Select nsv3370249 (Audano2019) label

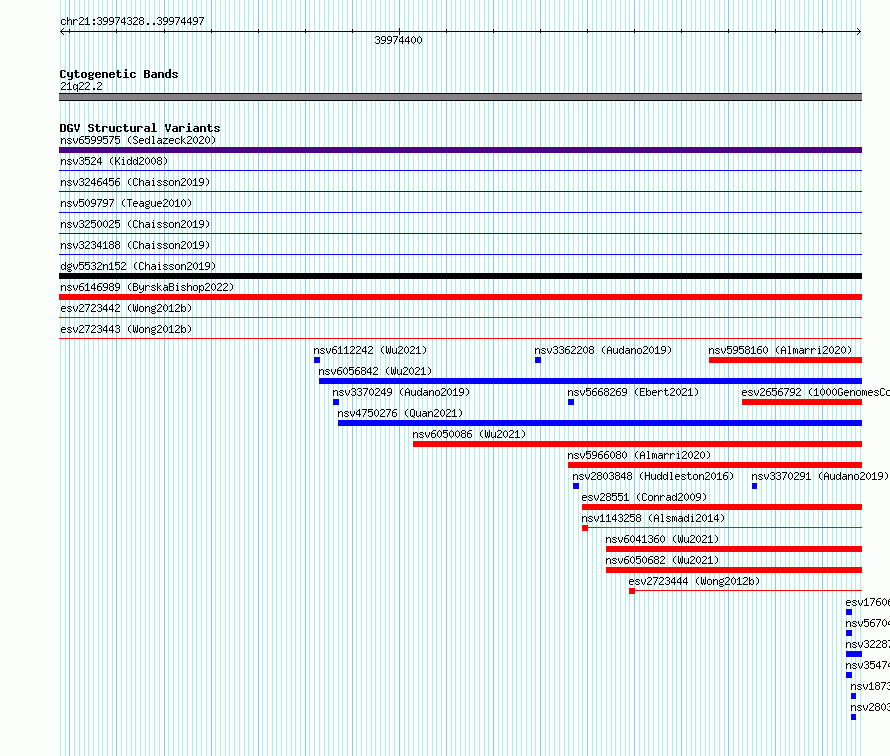(x=401, y=392)
